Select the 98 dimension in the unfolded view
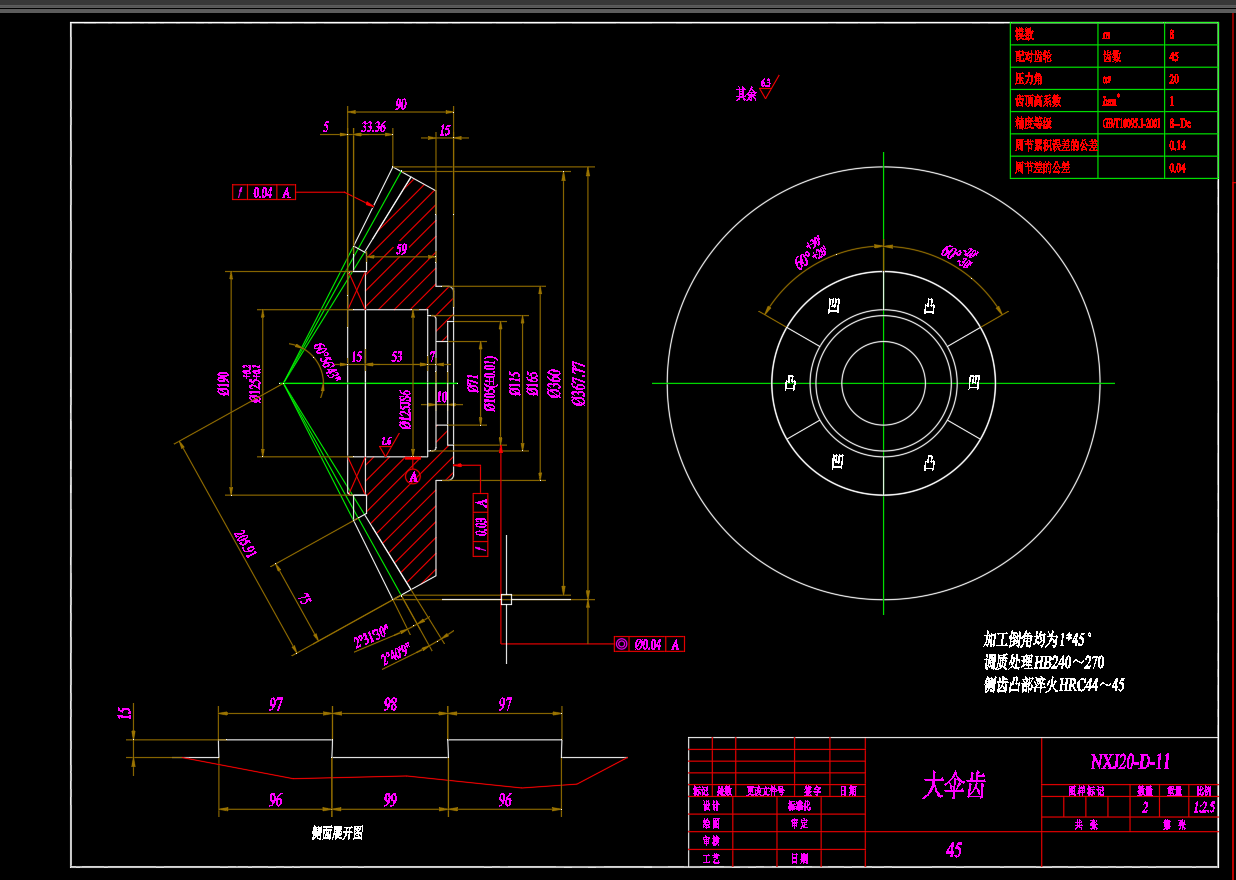The height and width of the screenshot is (880, 1236). [390, 704]
